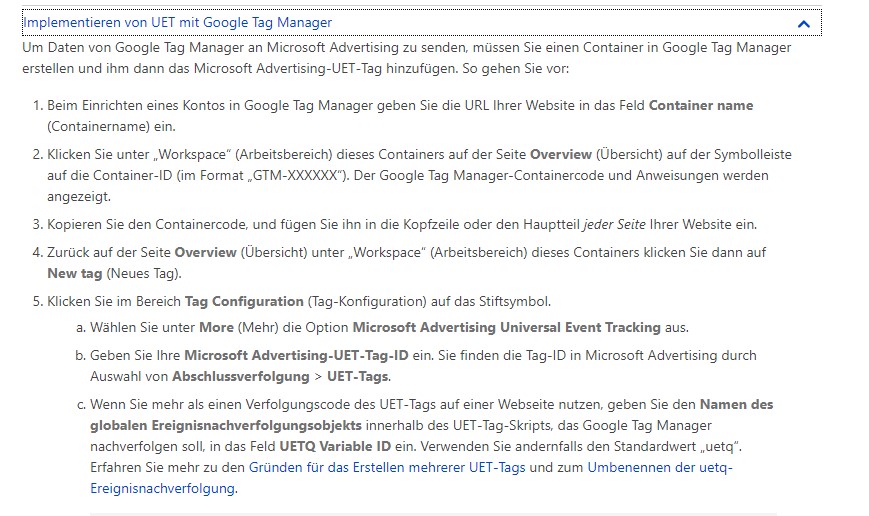Follow the 'Umbenennen der uetq-Ereignisnachverfolgung' link
The width and height of the screenshot is (869, 516).
tap(660, 468)
